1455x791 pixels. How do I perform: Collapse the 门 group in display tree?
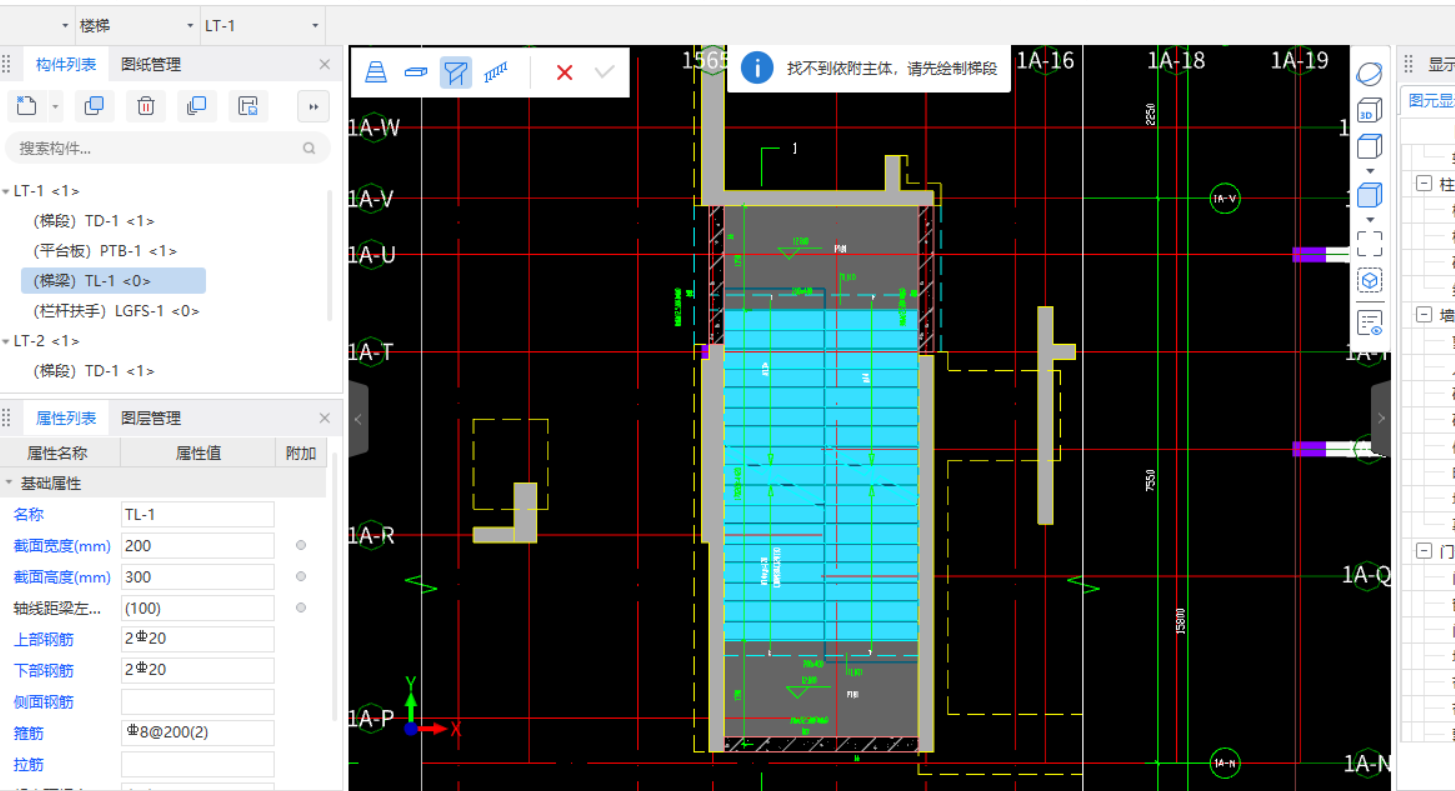click(1423, 551)
